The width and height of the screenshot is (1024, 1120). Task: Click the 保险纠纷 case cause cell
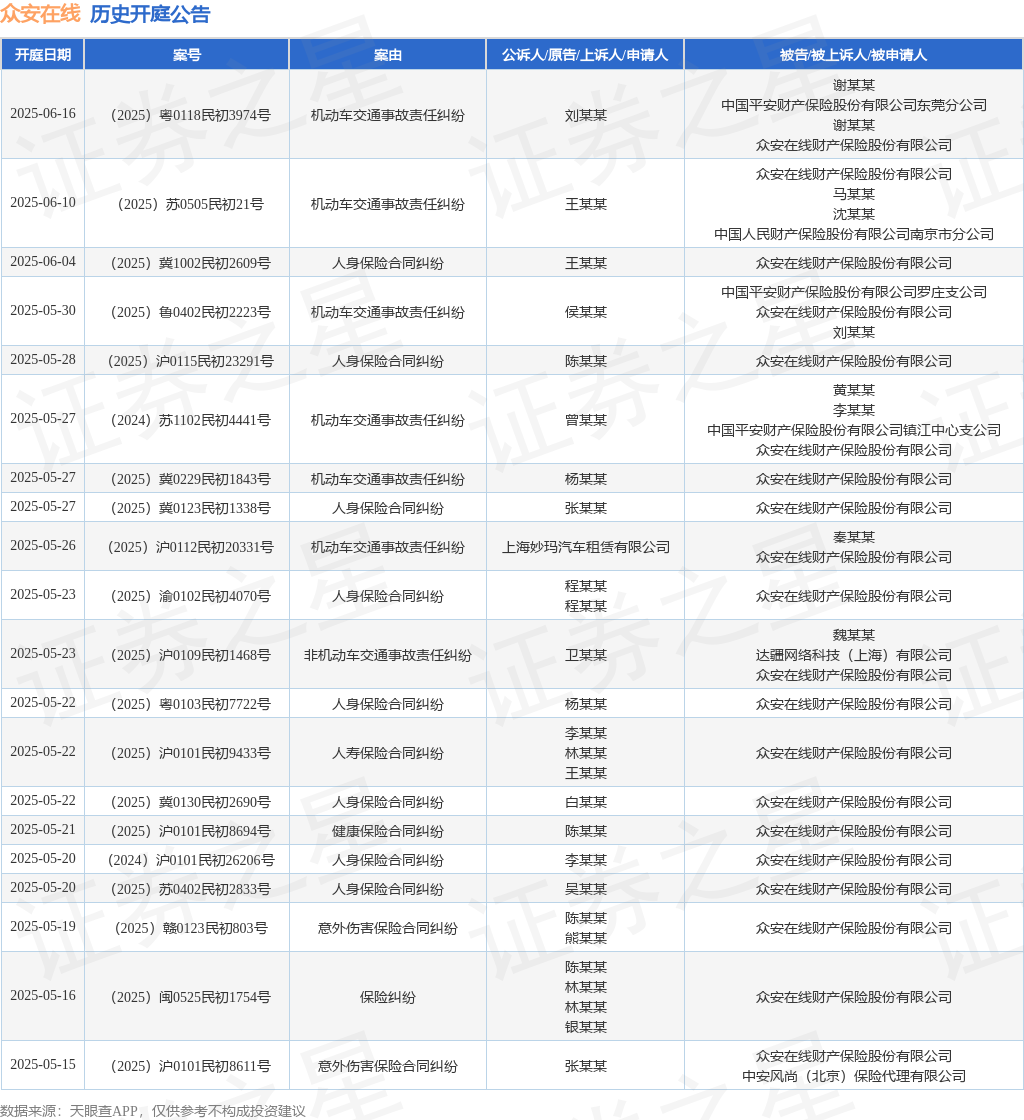click(388, 997)
